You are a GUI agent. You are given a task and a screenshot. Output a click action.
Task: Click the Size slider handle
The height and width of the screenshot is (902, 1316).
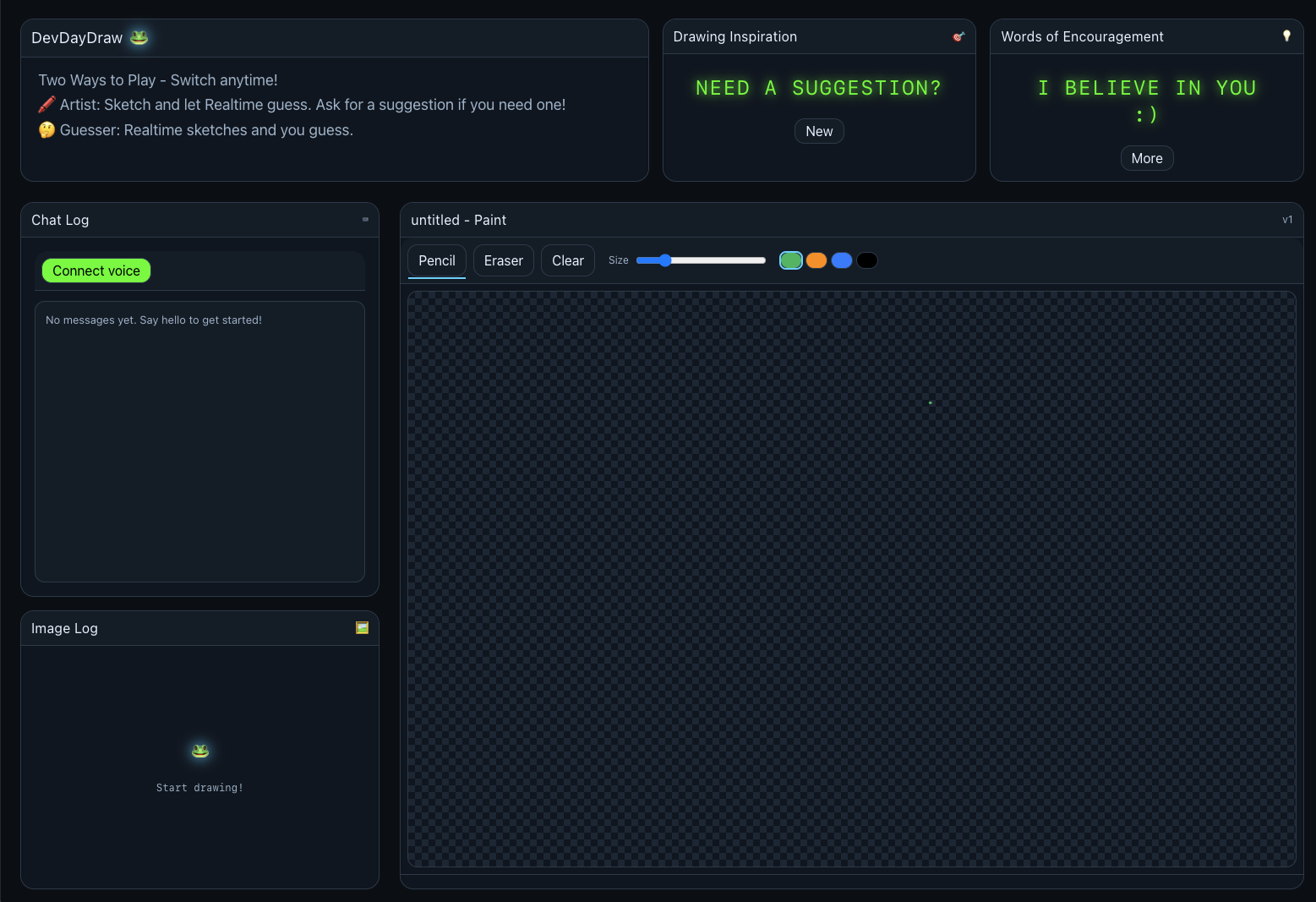(x=664, y=260)
